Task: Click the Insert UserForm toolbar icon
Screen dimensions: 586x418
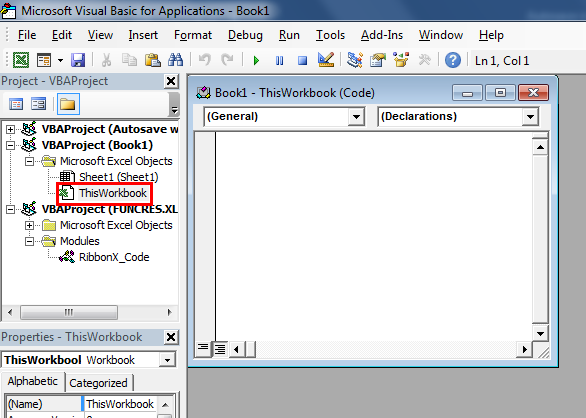Action: 44,60
